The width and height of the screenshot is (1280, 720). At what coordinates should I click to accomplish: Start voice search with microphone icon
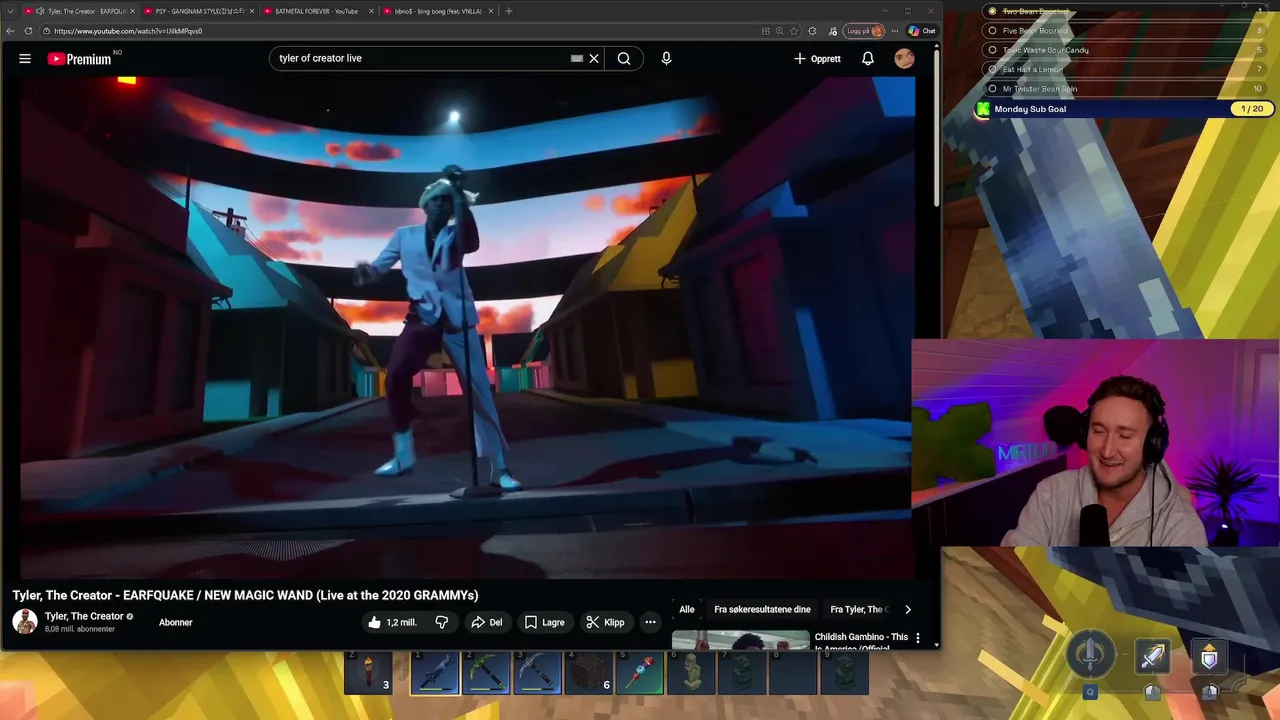point(666,58)
